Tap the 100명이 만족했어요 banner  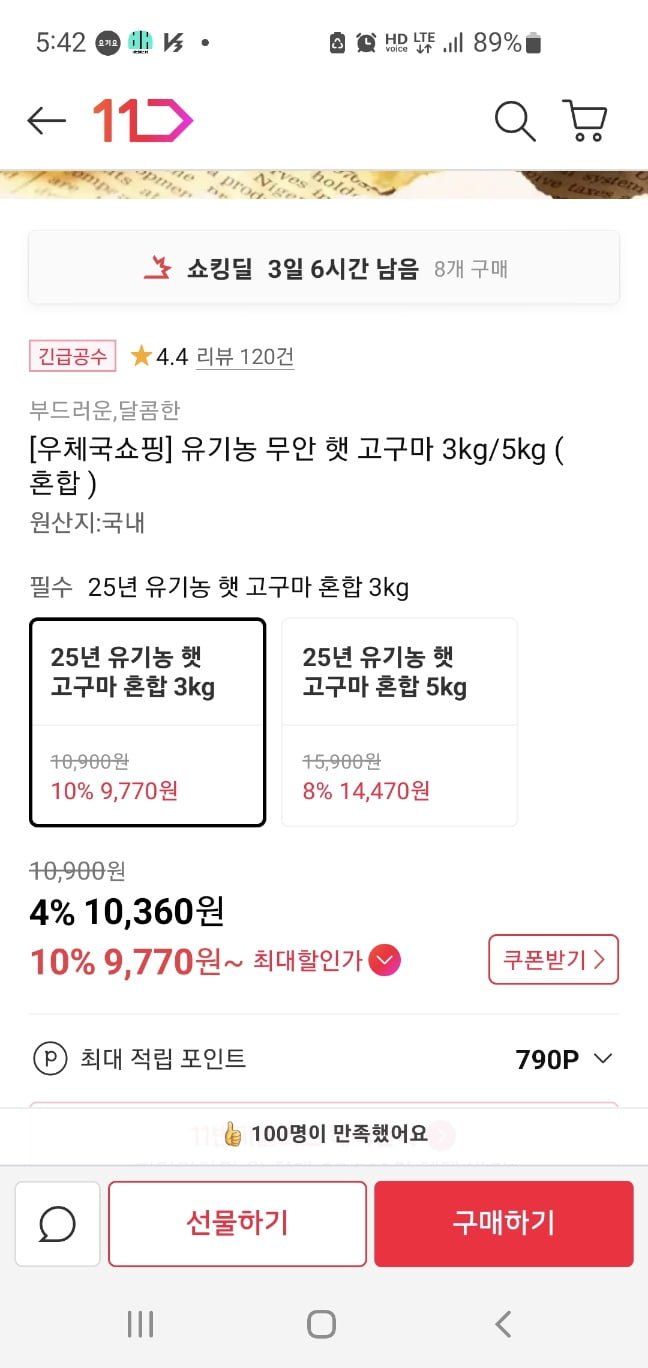(x=324, y=1134)
